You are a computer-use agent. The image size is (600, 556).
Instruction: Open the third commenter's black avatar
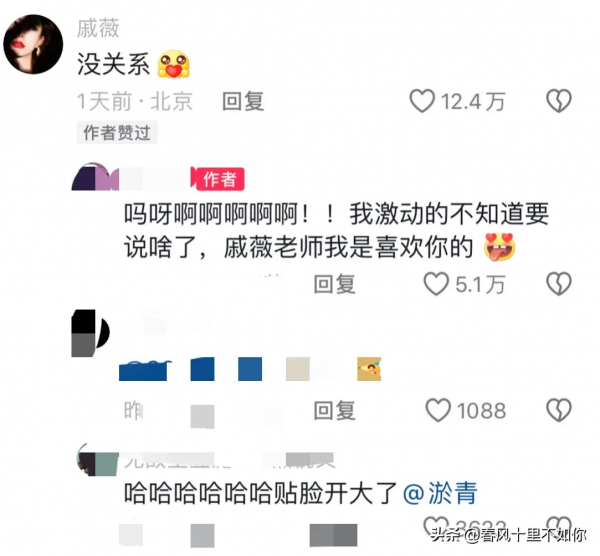tap(90, 333)
